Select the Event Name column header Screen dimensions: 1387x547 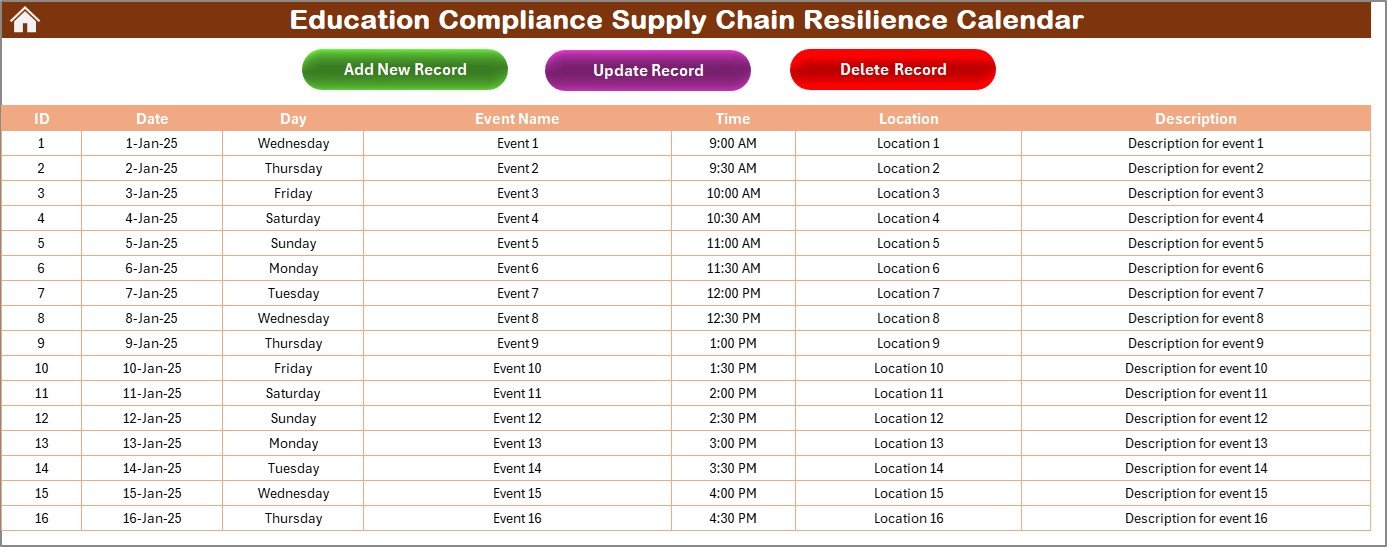[517, 118]
